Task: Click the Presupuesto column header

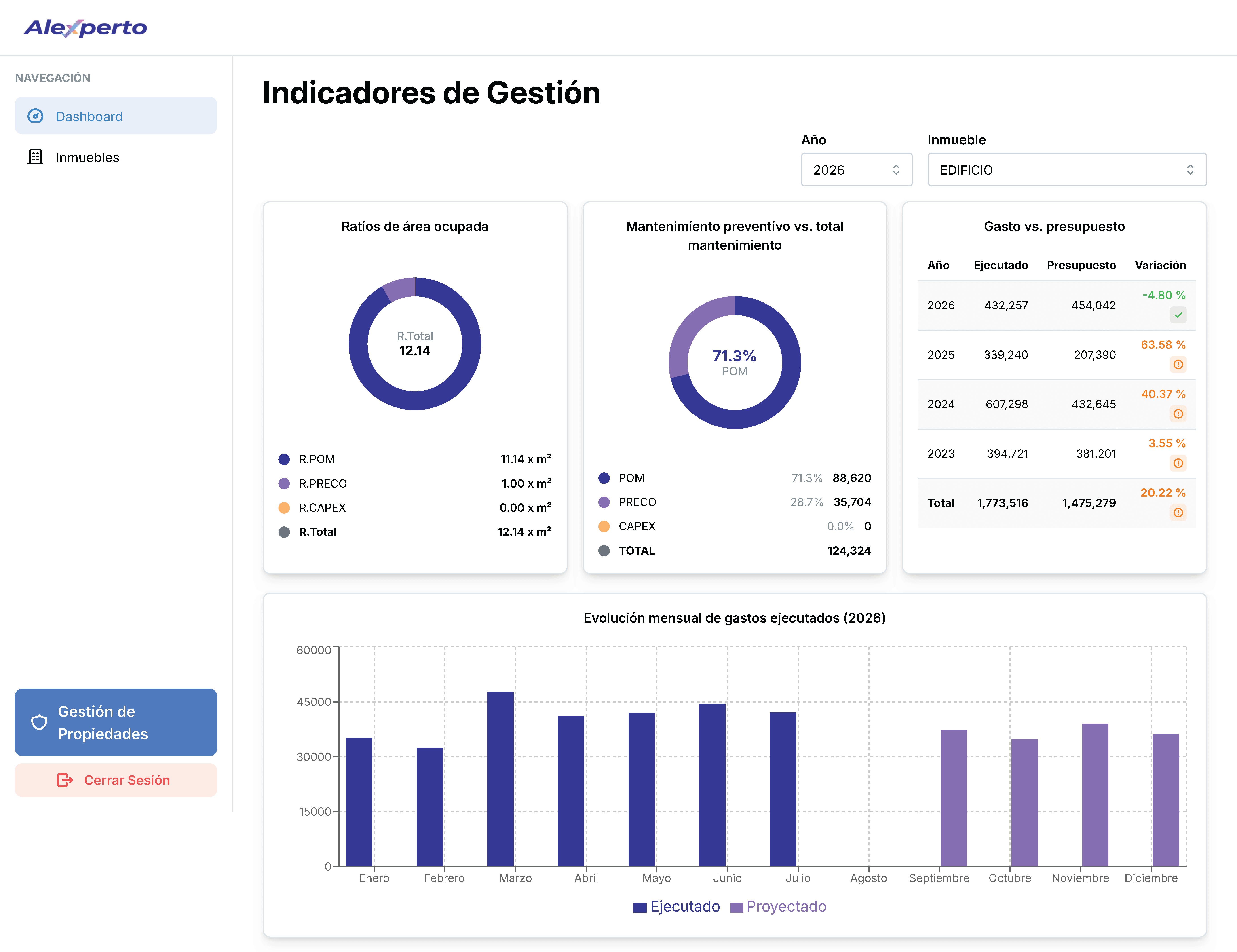Action: pyautogui.click(x=1081, y=265)
